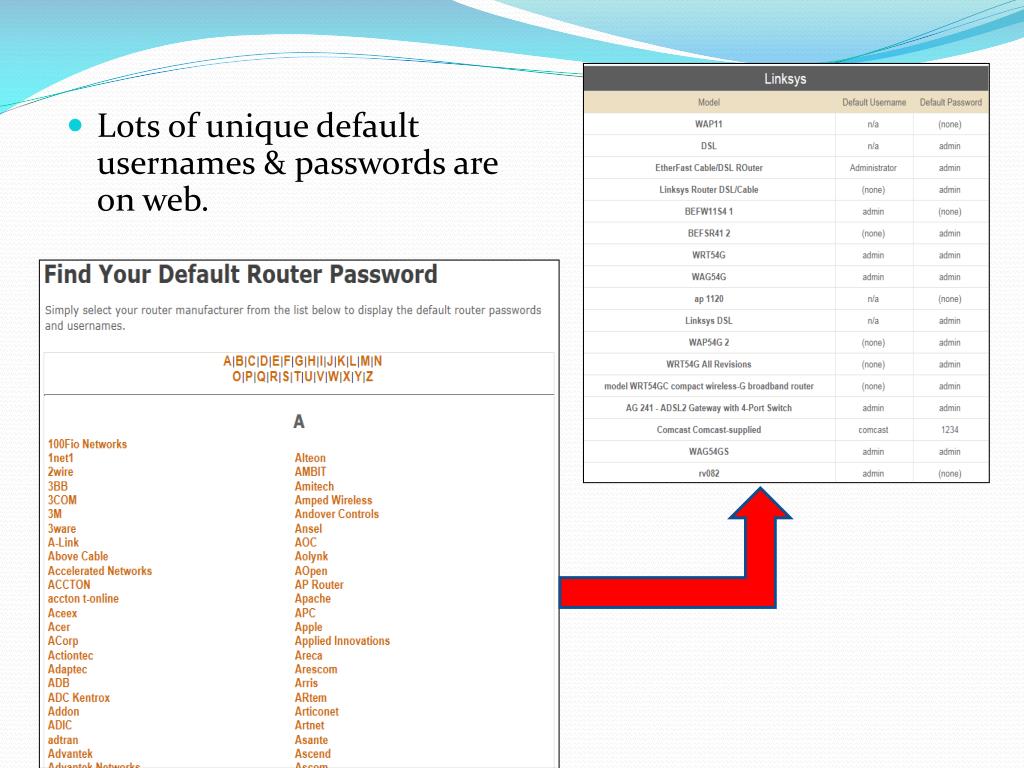Select the Addon manufacturer link
The image size is (1024, 768).
coord(63,712)
